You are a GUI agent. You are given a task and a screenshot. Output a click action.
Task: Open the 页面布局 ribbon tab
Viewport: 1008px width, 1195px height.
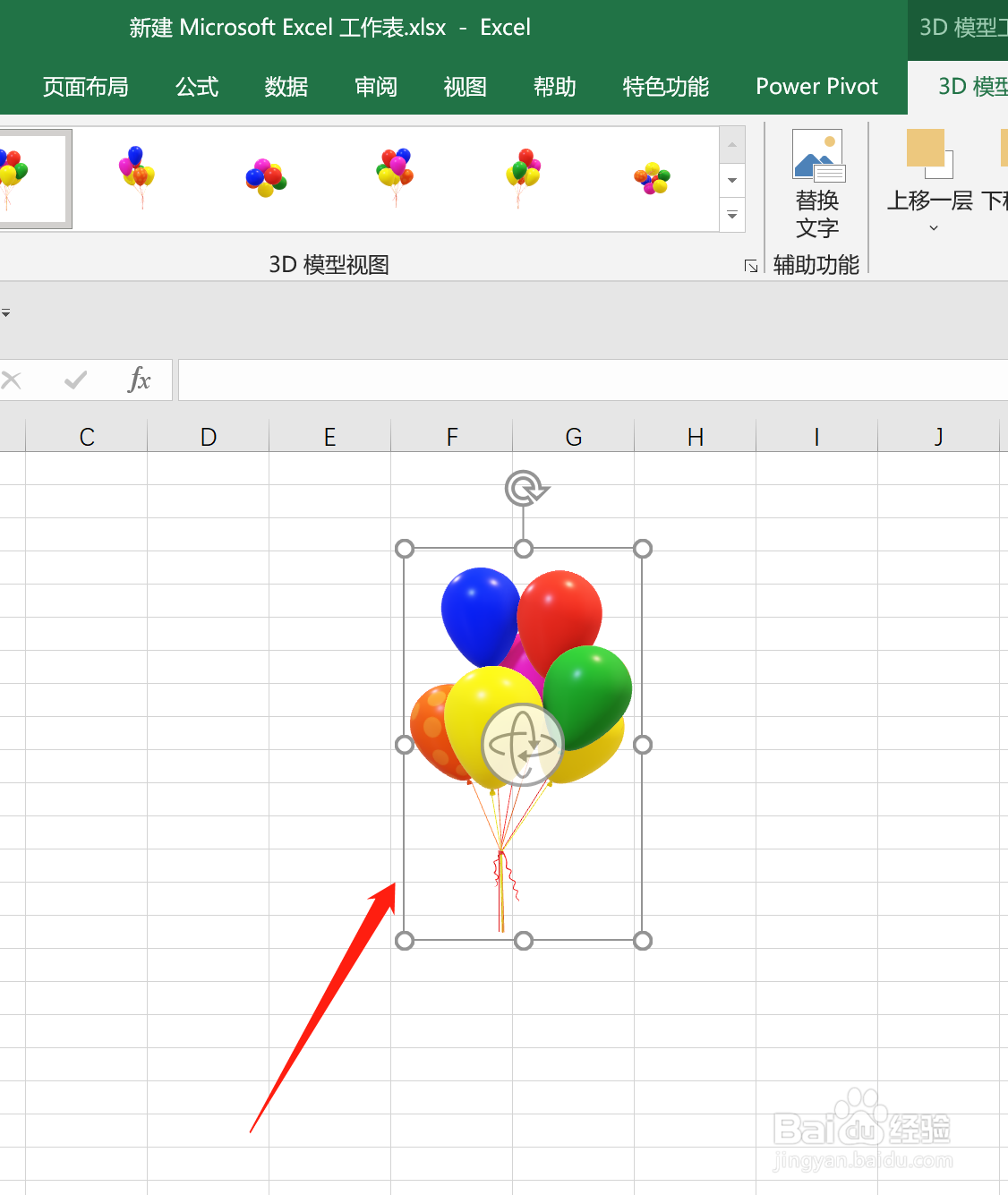click(x=86, y=87)
